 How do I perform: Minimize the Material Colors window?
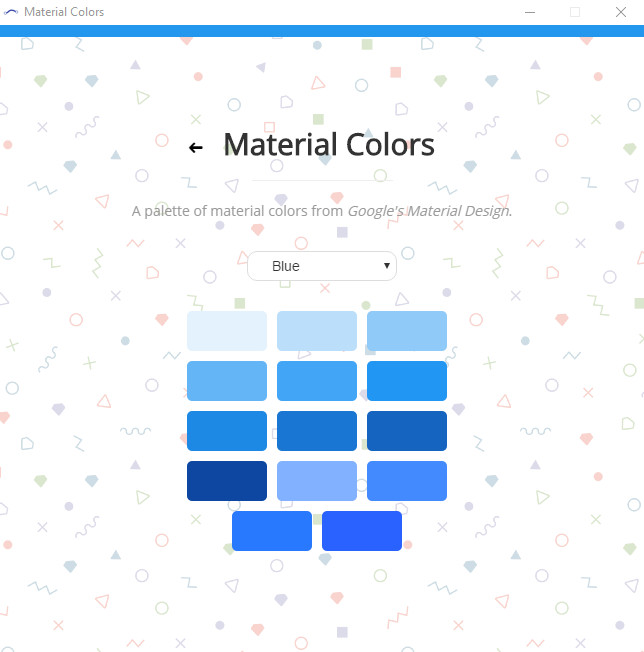coord(530,12)
